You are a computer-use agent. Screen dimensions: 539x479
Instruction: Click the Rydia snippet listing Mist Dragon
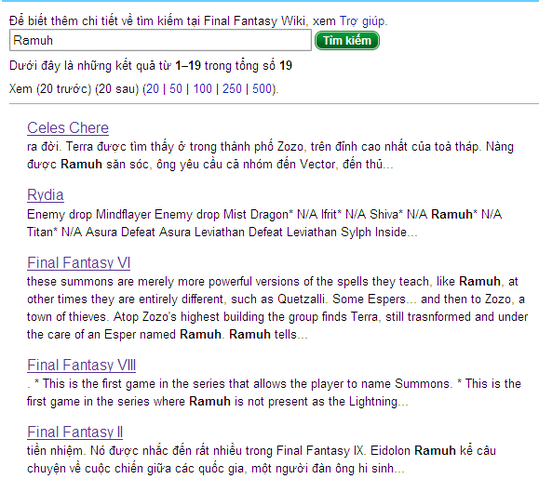tap(265, 223)
